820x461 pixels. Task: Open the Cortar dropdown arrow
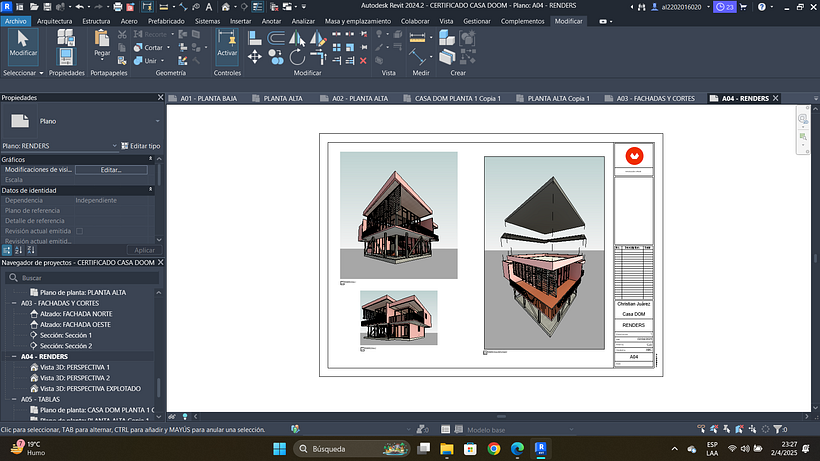[x=168, y=48]
